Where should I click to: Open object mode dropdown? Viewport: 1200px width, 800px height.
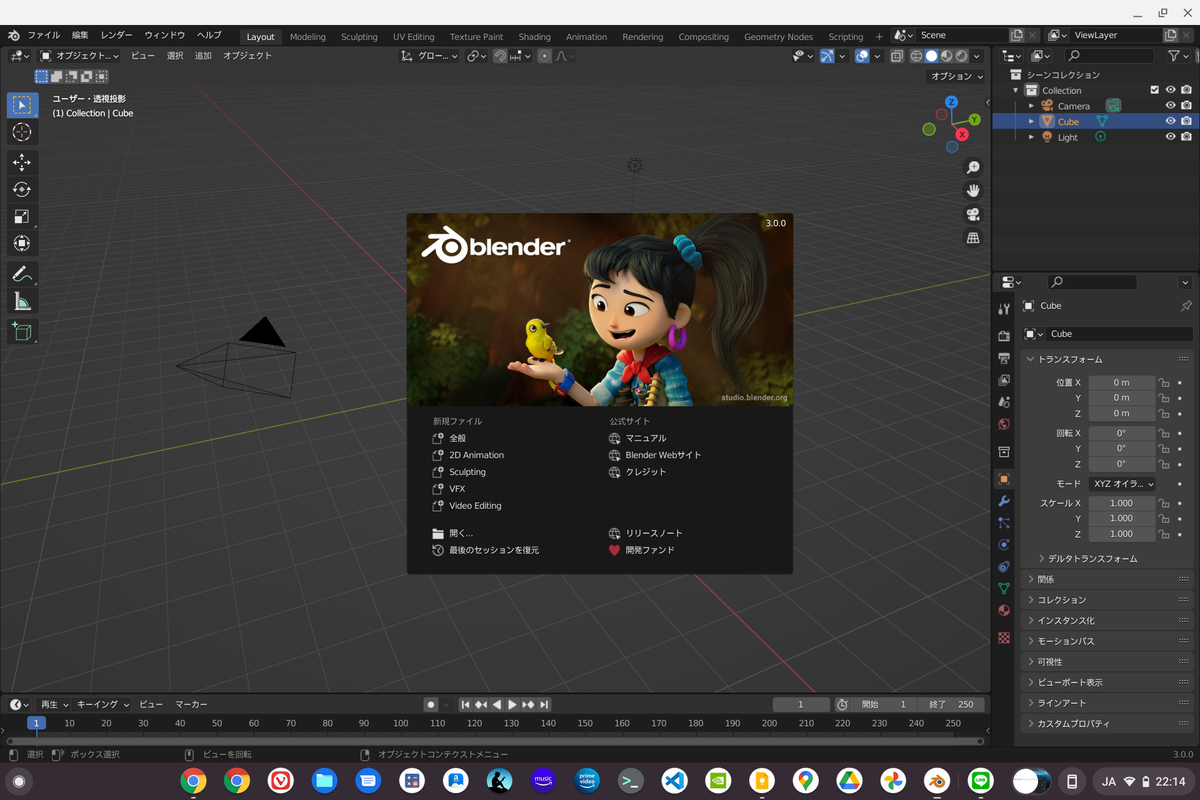[x=80, y=56]
